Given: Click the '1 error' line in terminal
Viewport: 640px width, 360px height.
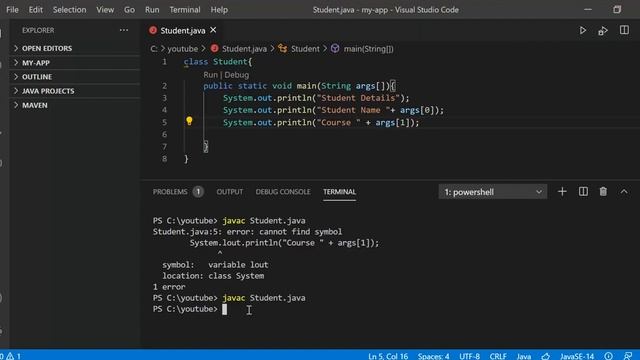Looking at the screenshot, I should (x=169, y=287).
